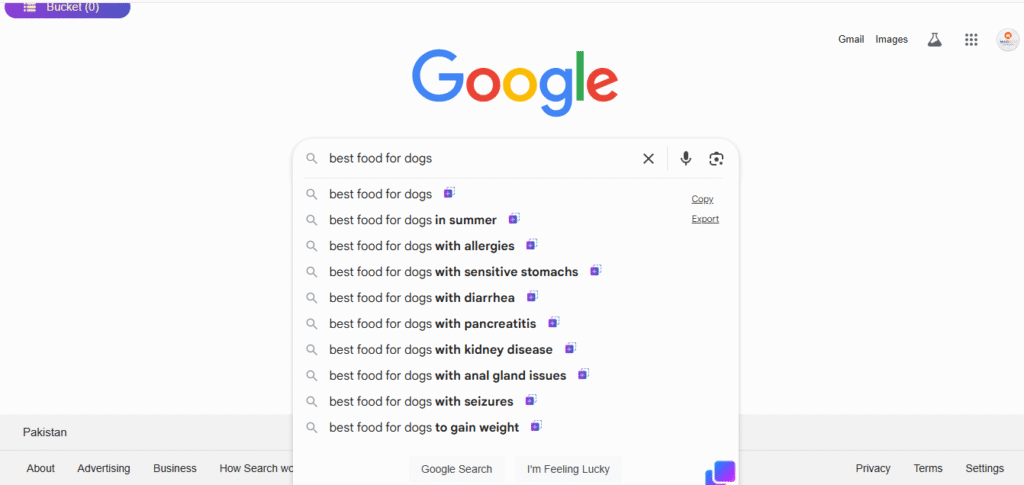Choose "best food for dogs with seizures" suggestion
Viewport: 1024px width, 485px height.
(x=421, y=402)
